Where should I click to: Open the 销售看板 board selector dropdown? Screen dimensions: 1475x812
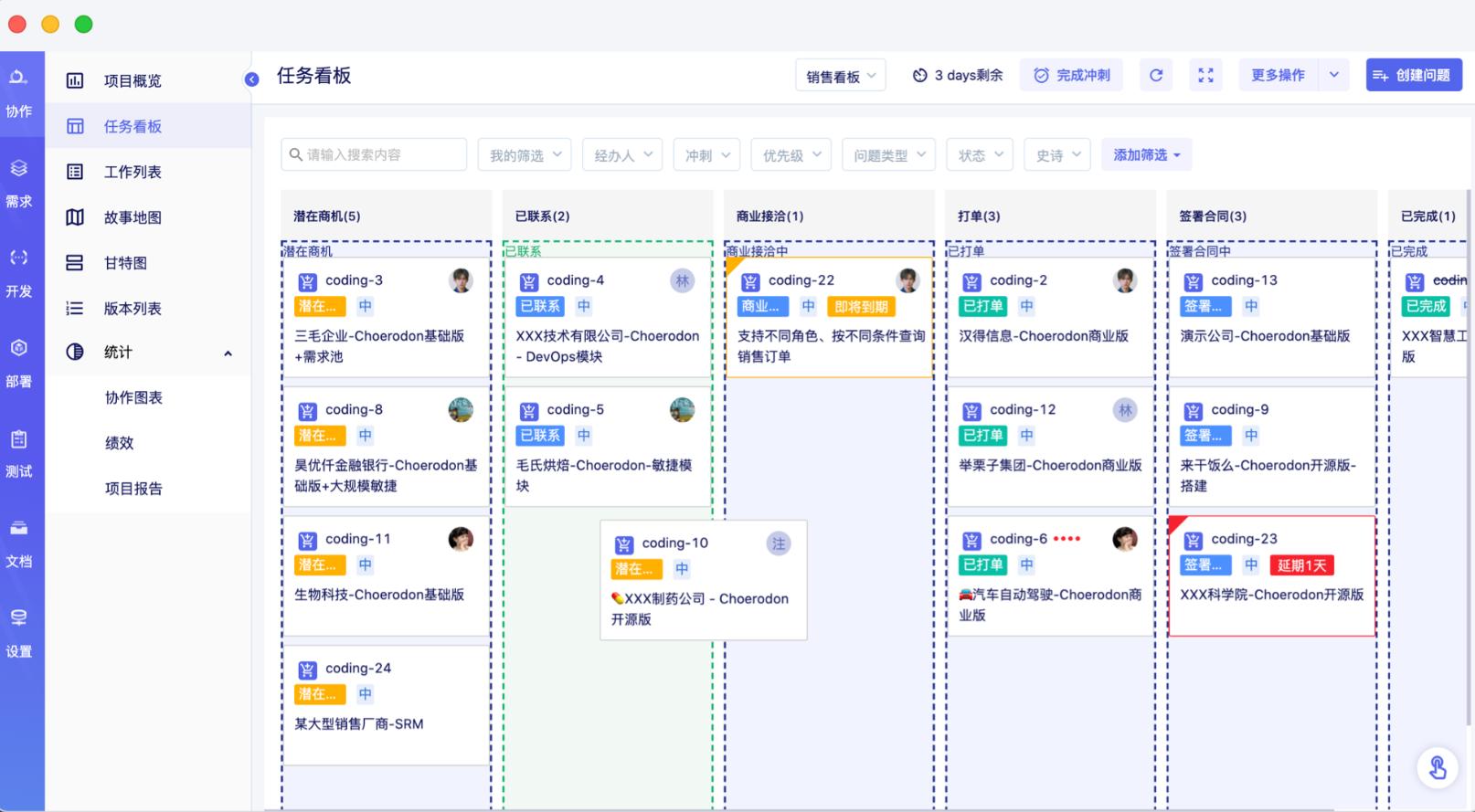tap(841, 76)
